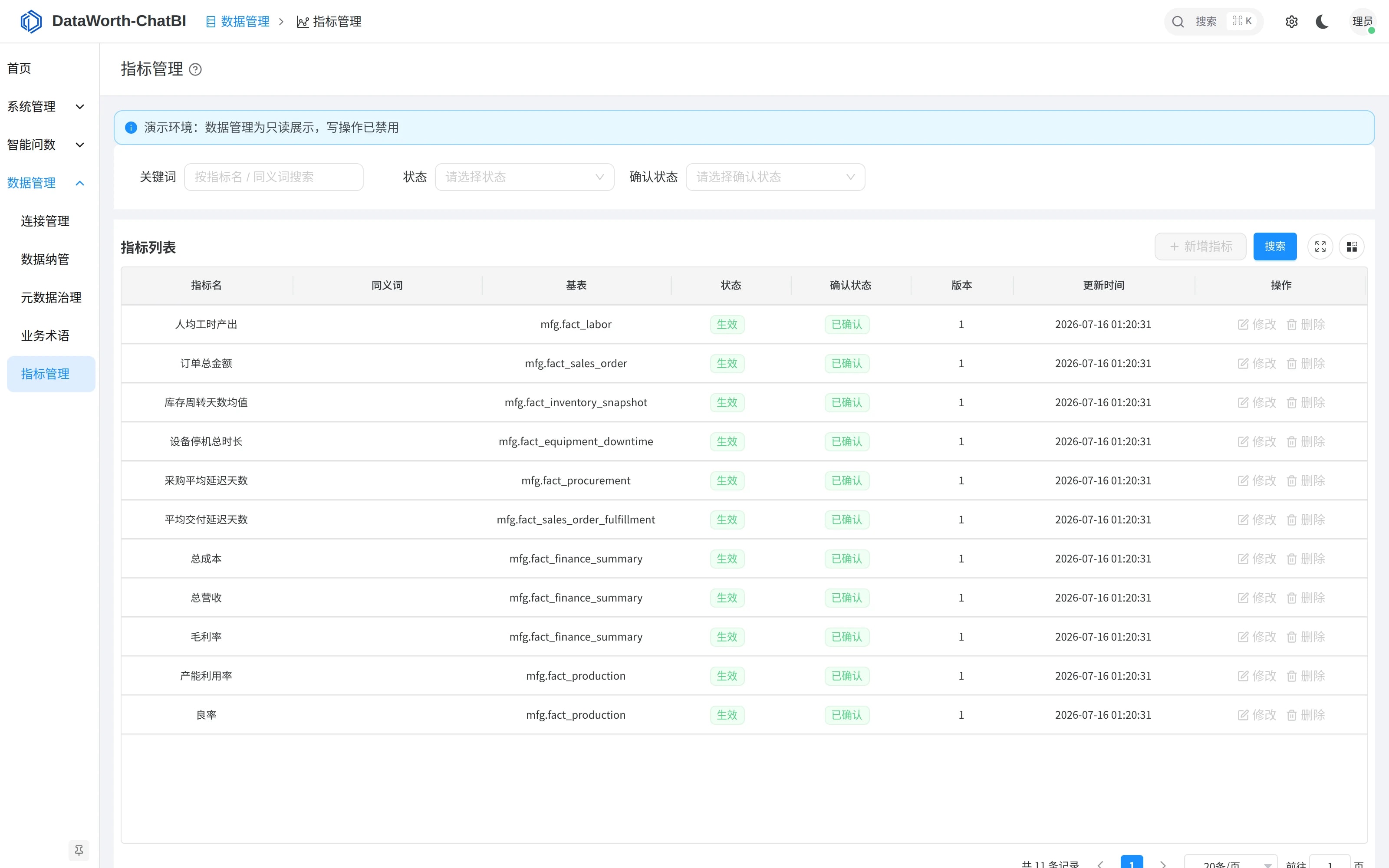Click 修改 for 设备停机总时长 row
This screenshot has width=1389, height=868.
[x=1257, y=441]
